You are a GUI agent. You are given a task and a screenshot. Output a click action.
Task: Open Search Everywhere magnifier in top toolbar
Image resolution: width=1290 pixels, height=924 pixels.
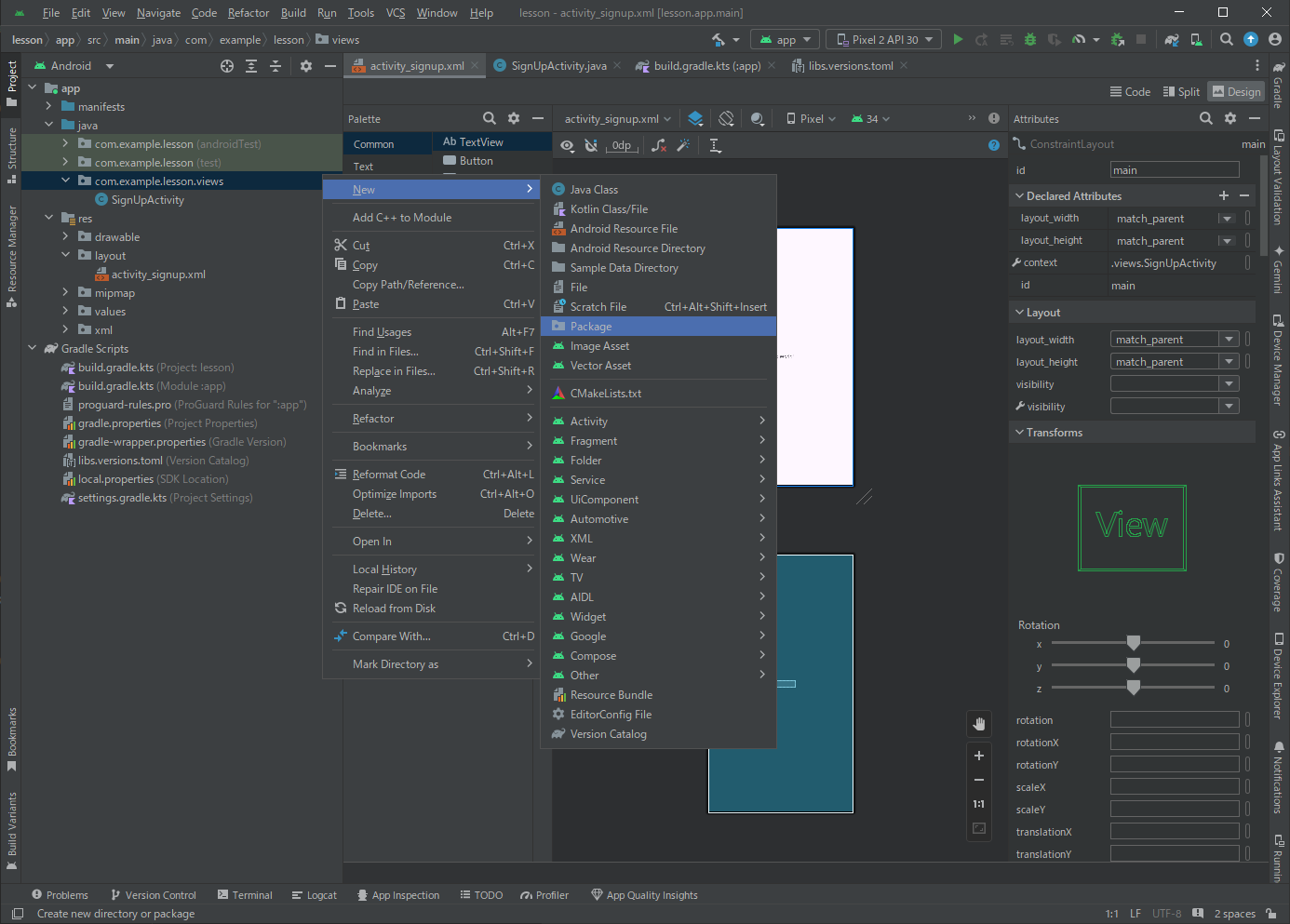1227,40
